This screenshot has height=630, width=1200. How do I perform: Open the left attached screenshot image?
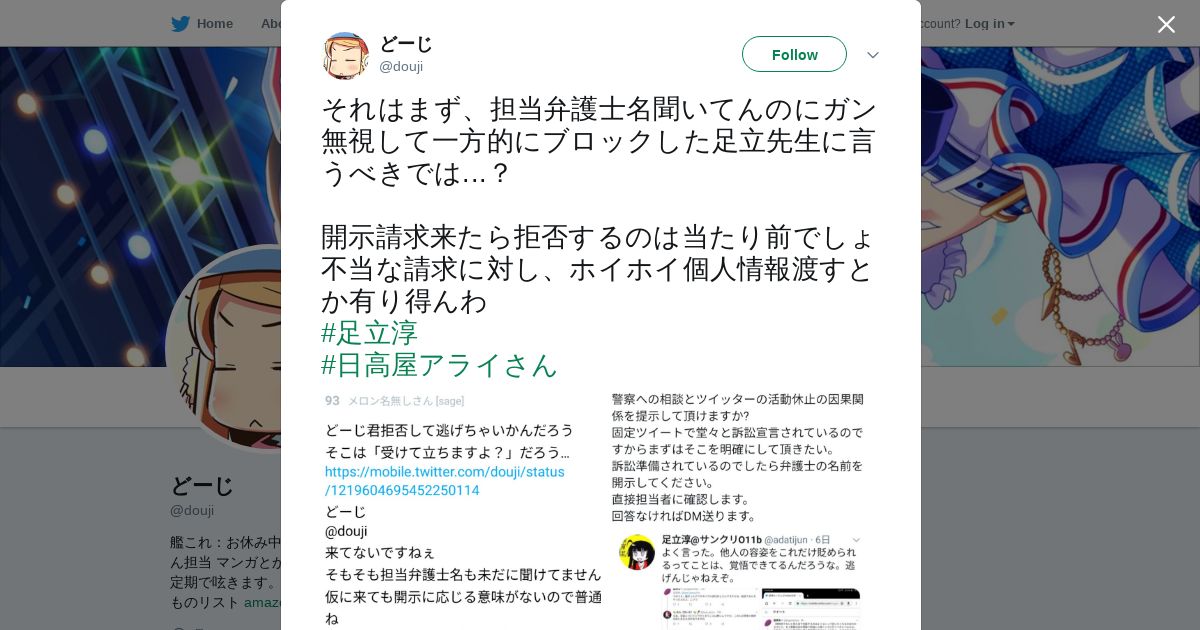point(461,510)
